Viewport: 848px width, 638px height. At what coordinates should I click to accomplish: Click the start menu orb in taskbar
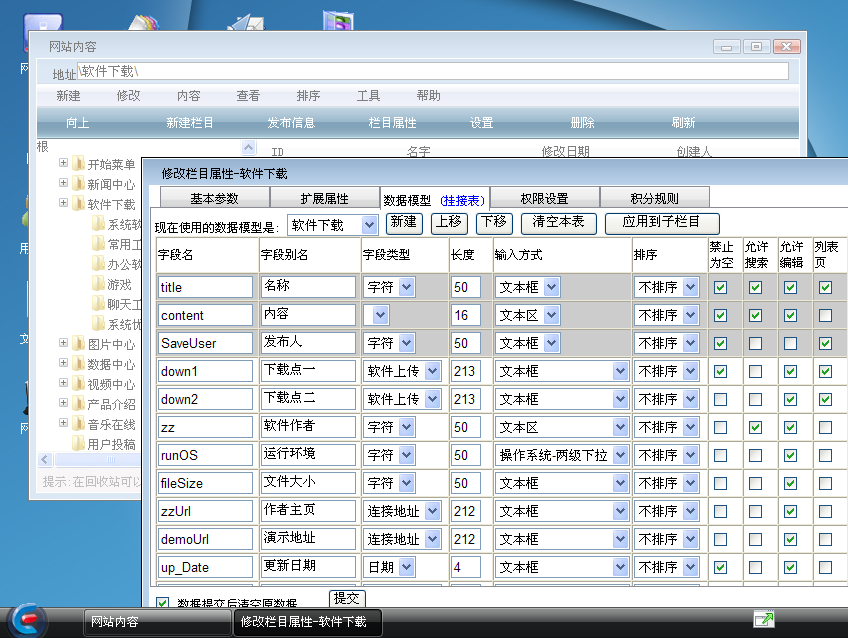click(27, 619)
